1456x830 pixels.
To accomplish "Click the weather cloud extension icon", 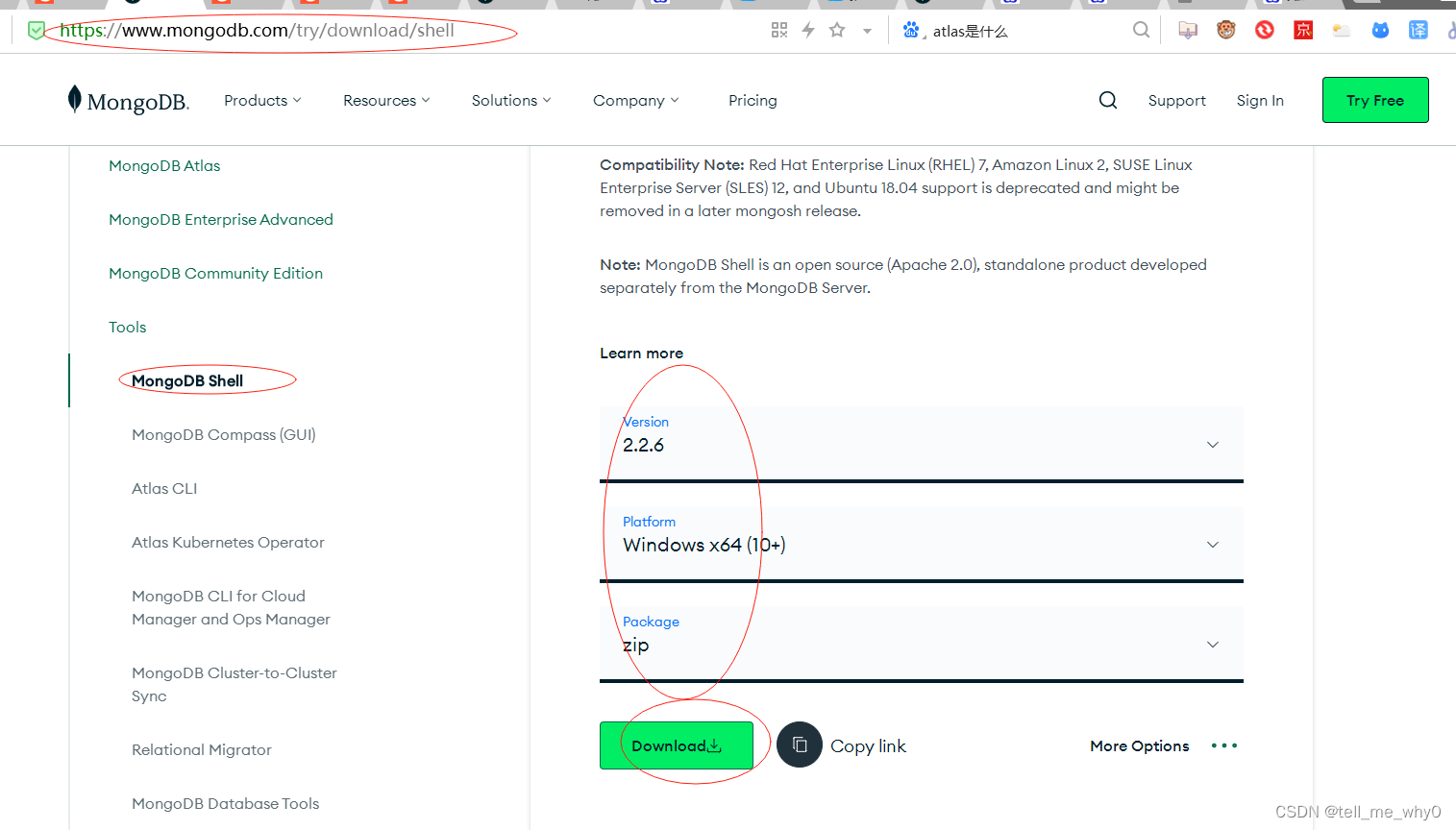I will 1342,30.
